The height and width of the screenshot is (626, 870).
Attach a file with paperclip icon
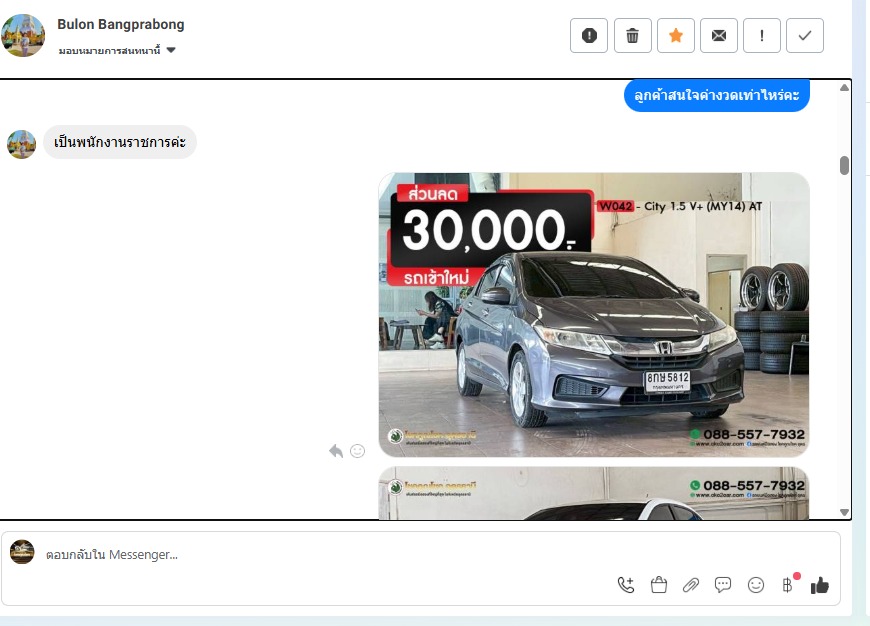pyautogui.click(x=690, y=585)
